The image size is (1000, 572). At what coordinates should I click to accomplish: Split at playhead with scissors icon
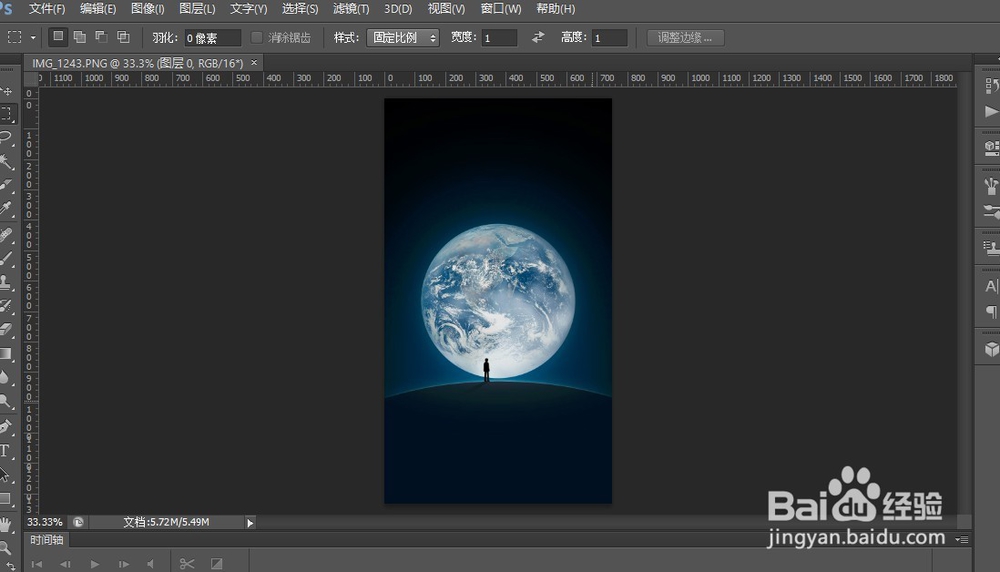coord(187,564)
